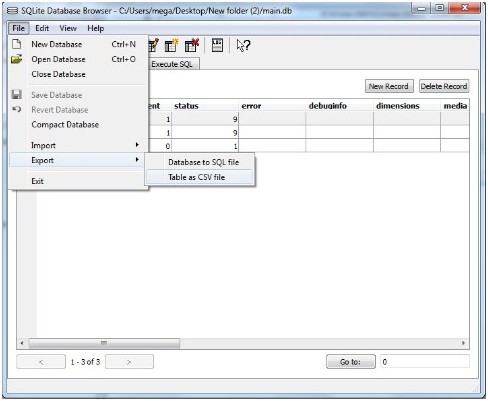Choose New Database from File menu

pyautogui.click(x=78, y=44)
